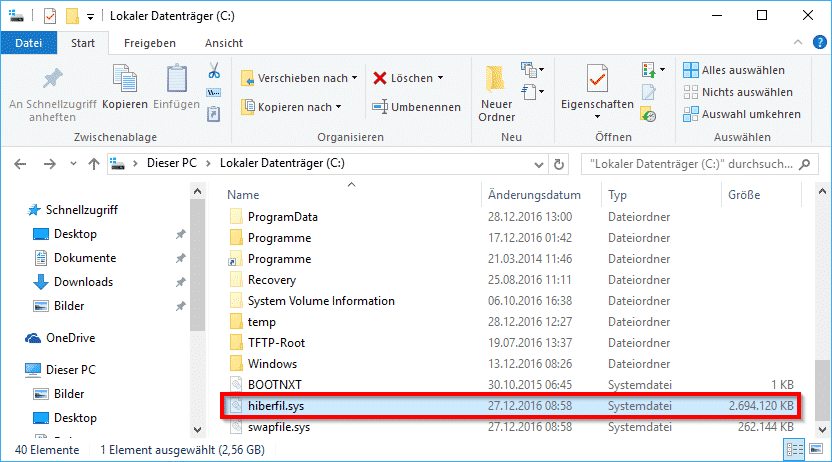
Task: Click the refresh icon next to address bar
Action: 559,164
